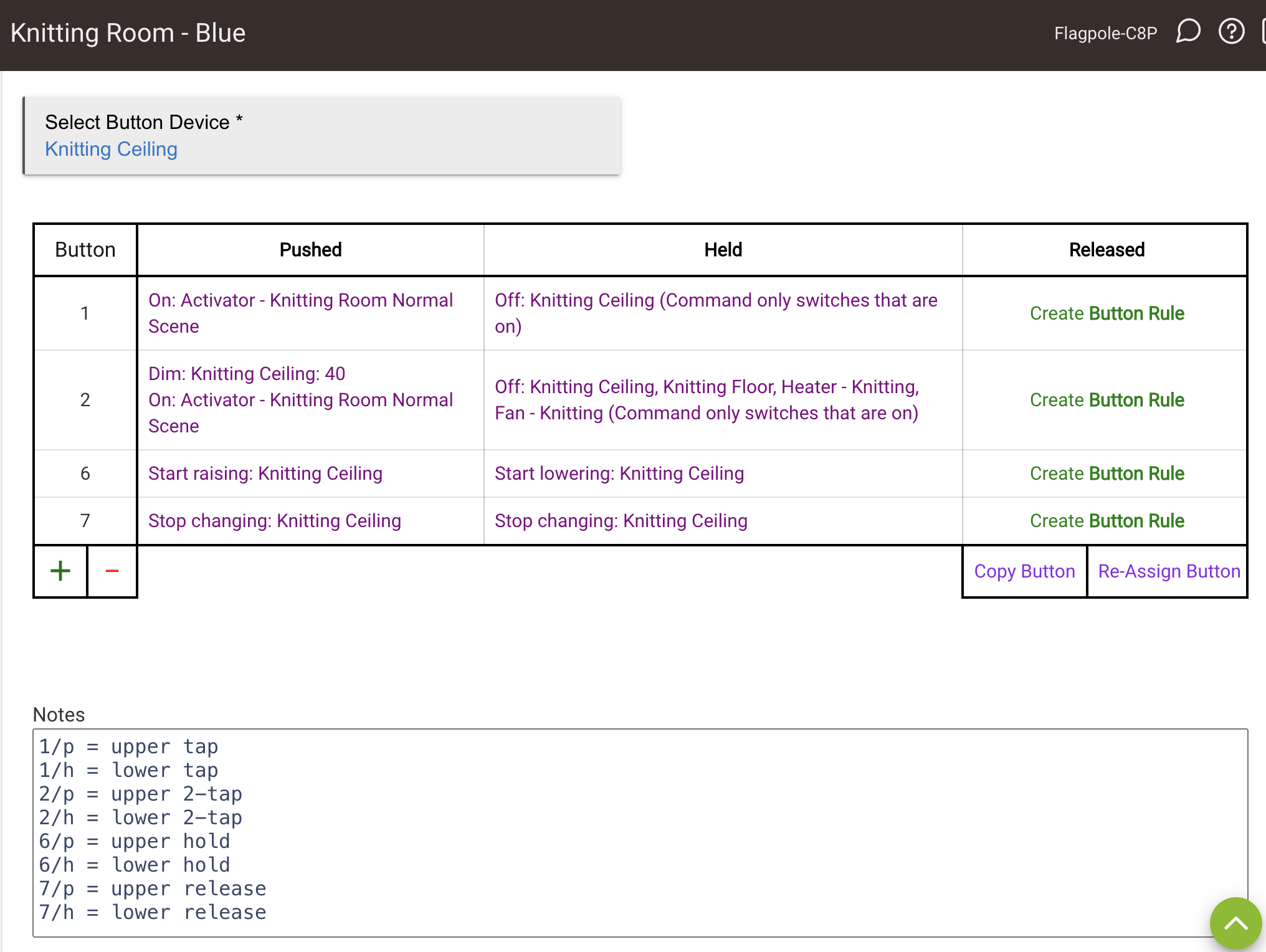Screen dimensions: 1266x952
Task: Click button number 2 cell
Action: coord(85,400)
